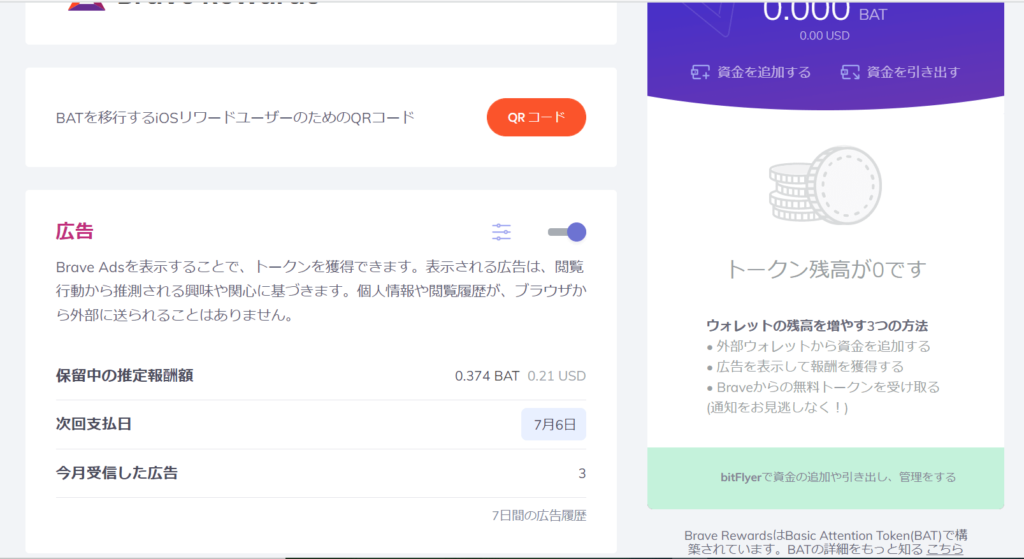Click the トークン残高が0です message

coord(825,269)
